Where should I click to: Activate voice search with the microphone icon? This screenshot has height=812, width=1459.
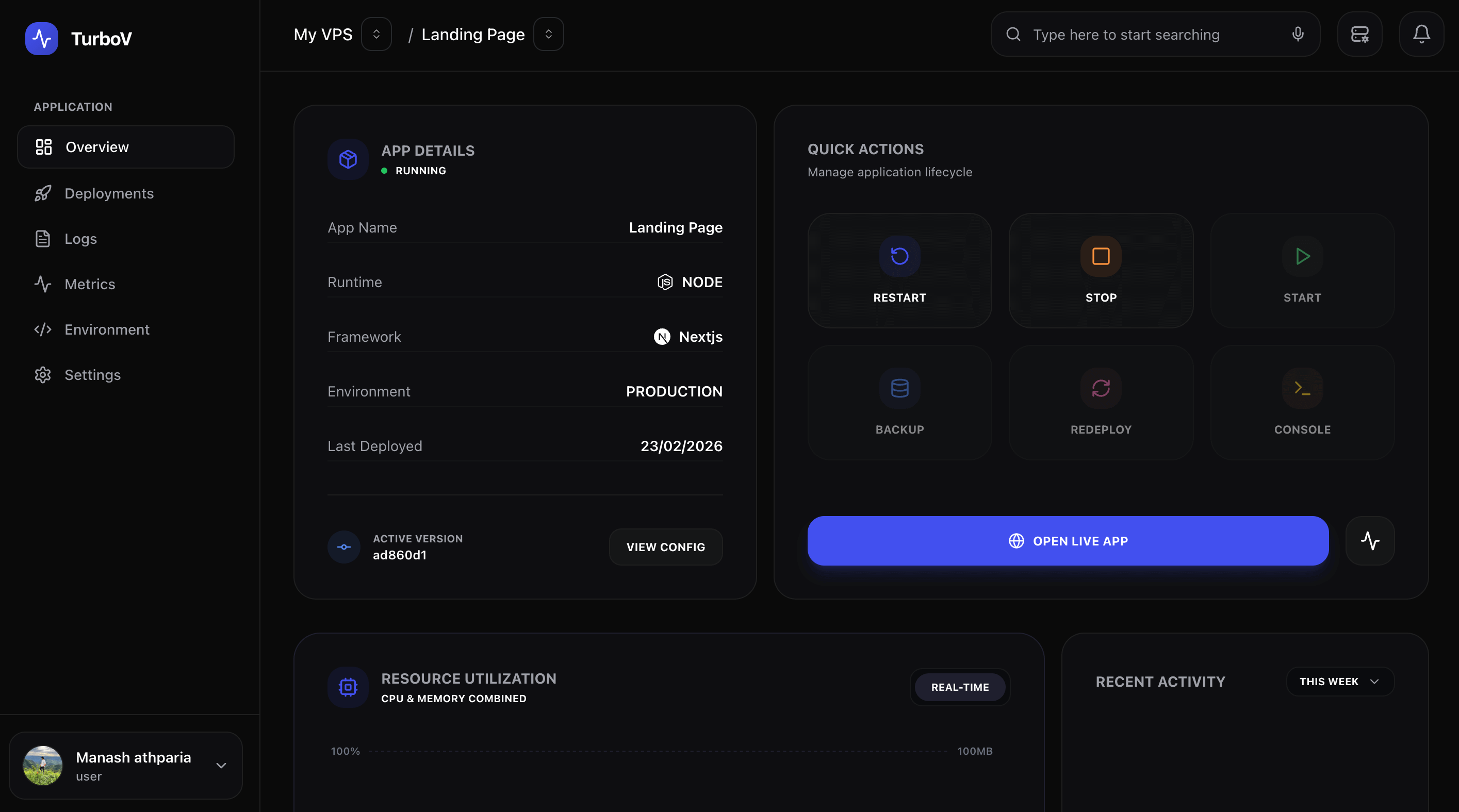click(x=1298, y=34)
